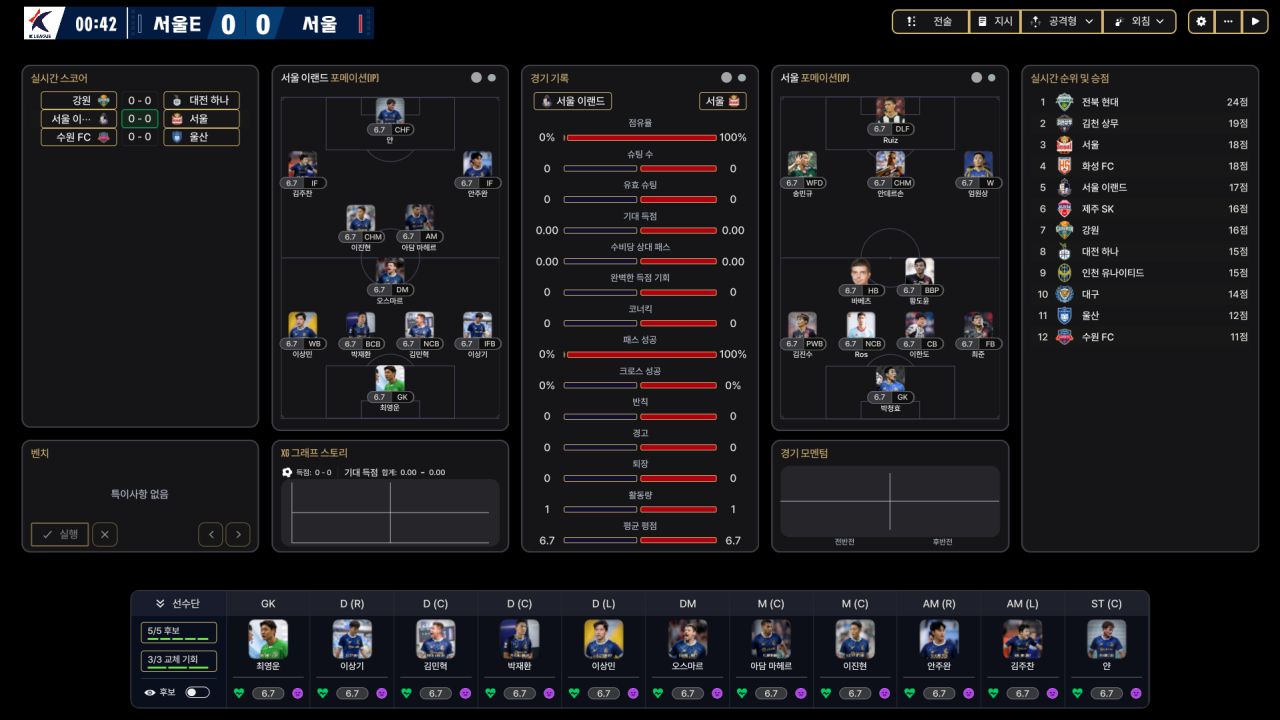The image size is (1280, 720).
Task: Open the 지시 instructions button
Action: (995, 21)
